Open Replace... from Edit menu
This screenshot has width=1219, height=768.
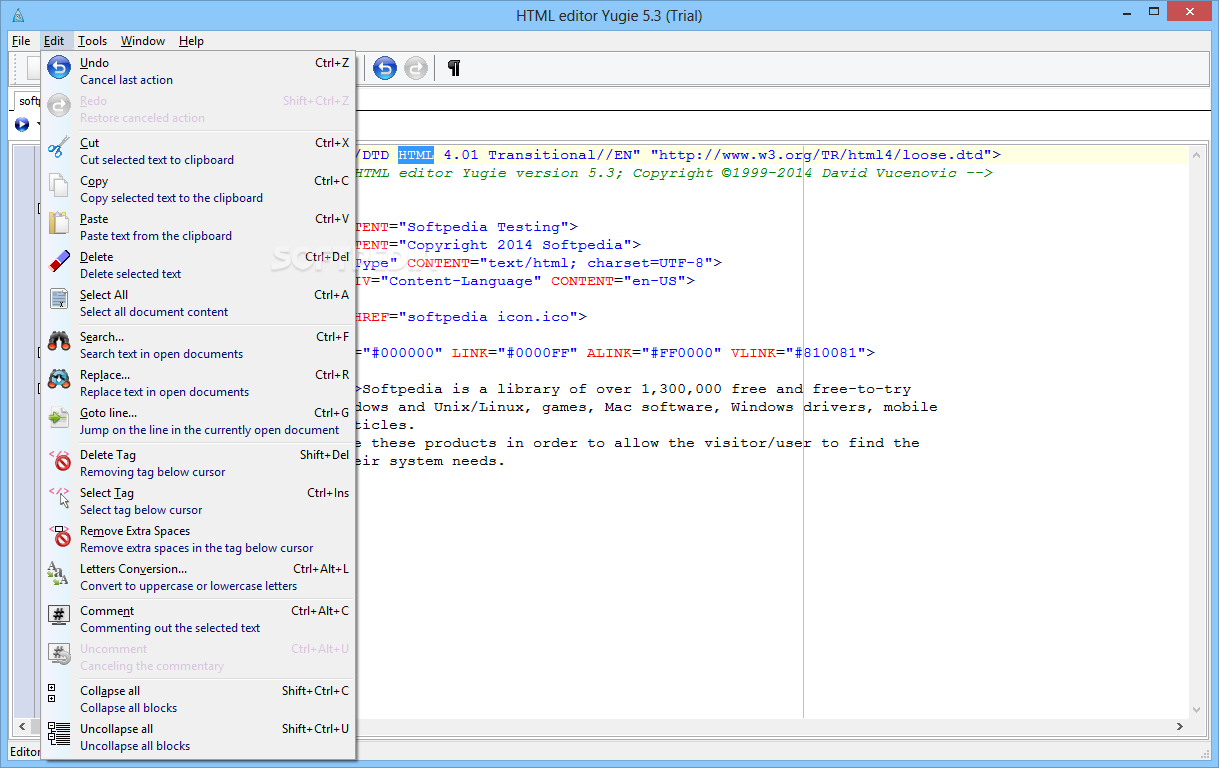(x=199, y=383)
